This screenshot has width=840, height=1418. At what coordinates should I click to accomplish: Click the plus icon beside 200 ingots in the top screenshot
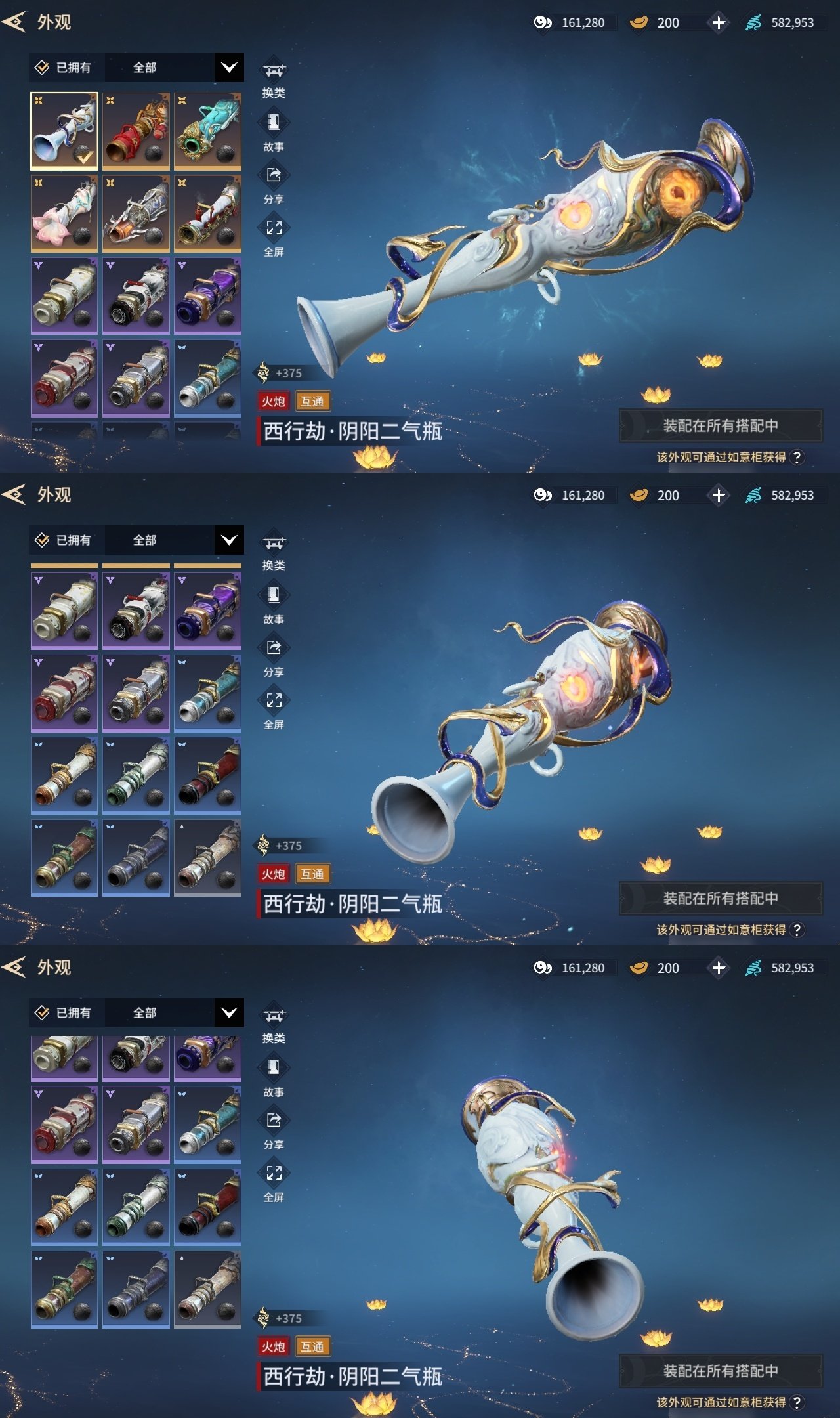719,22
